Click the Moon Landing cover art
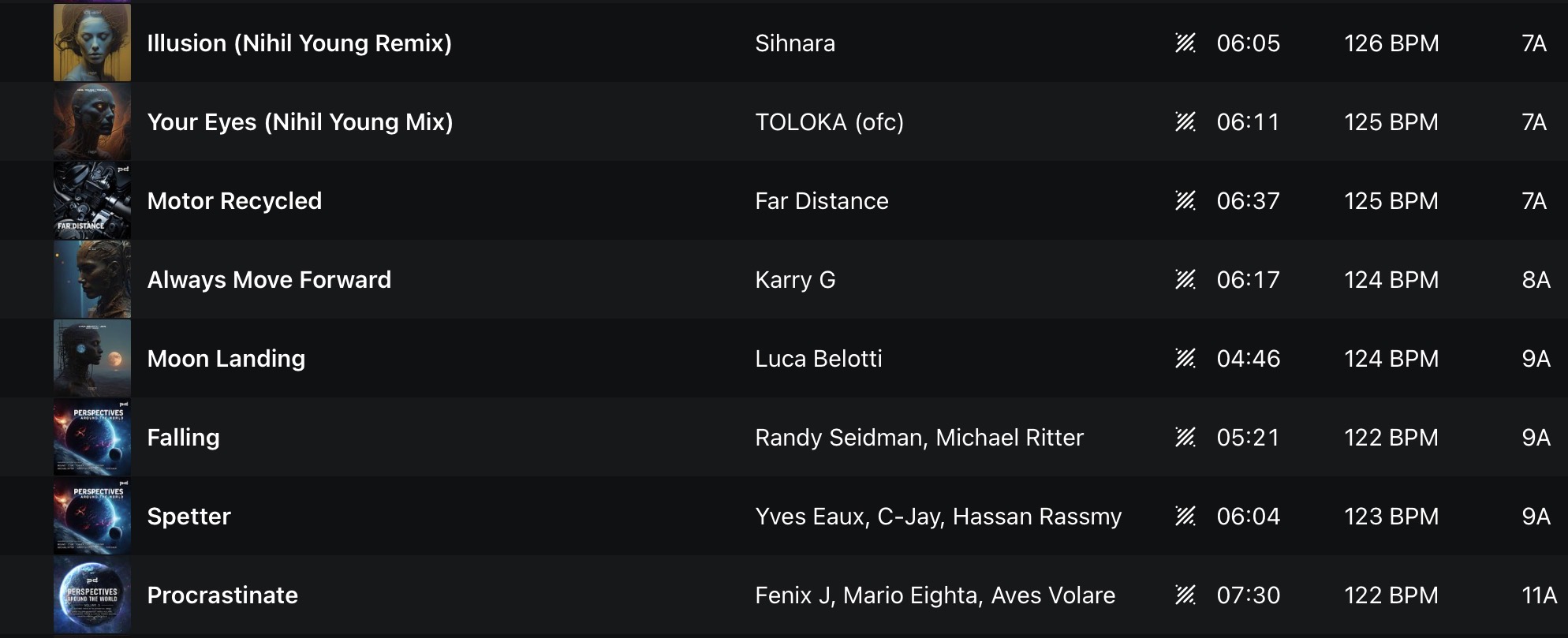 click(x=92, y=359)
